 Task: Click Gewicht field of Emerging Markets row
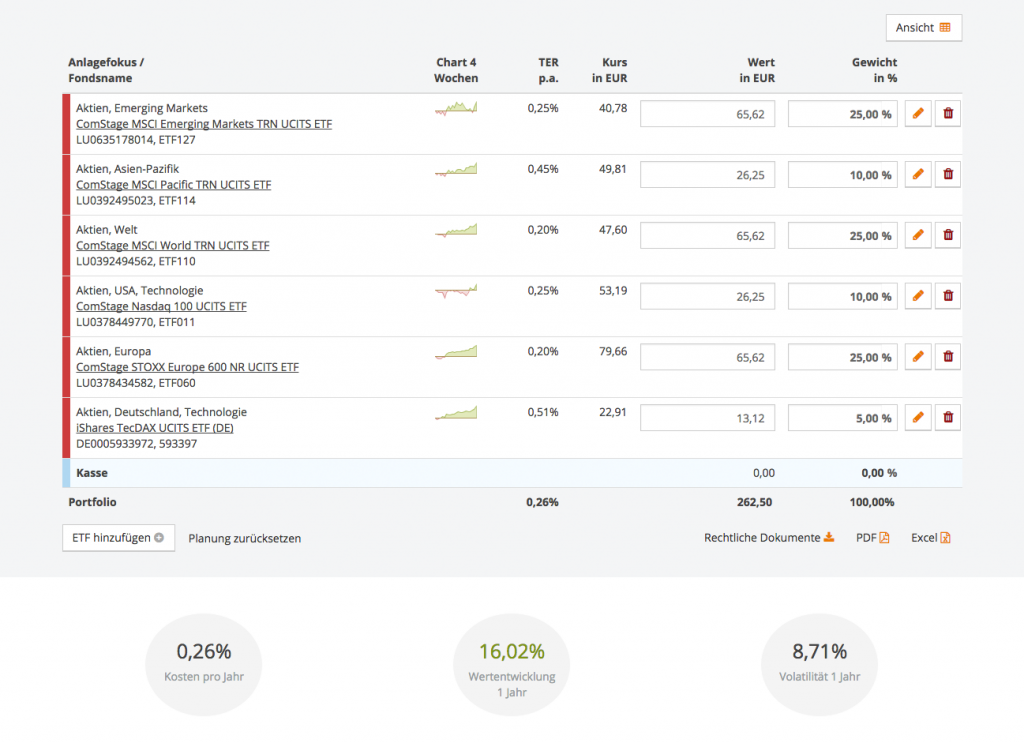842,114
